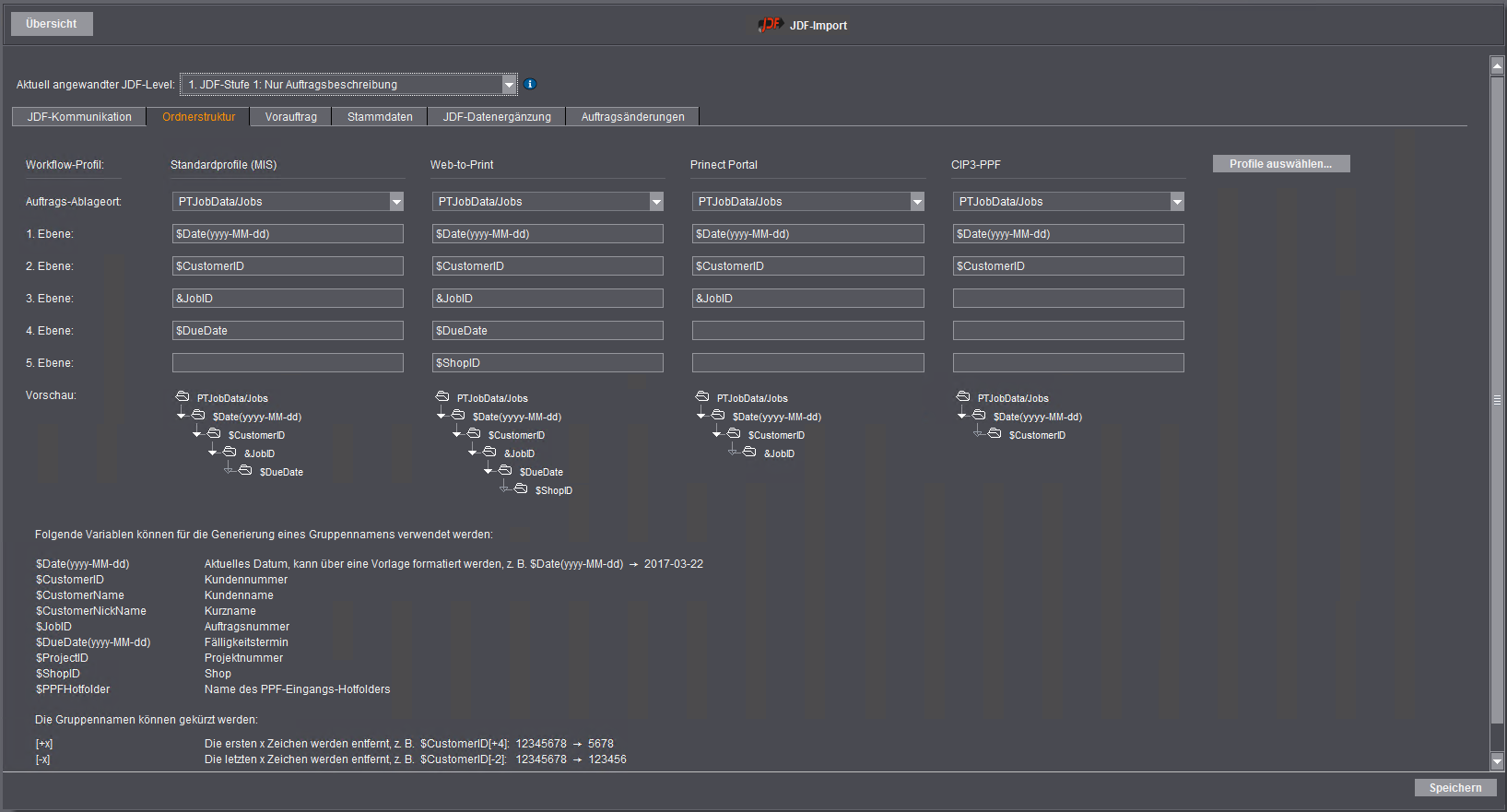Click PTJobData/Jobs folder icon in Standardprofile preview

coord(182,396)
